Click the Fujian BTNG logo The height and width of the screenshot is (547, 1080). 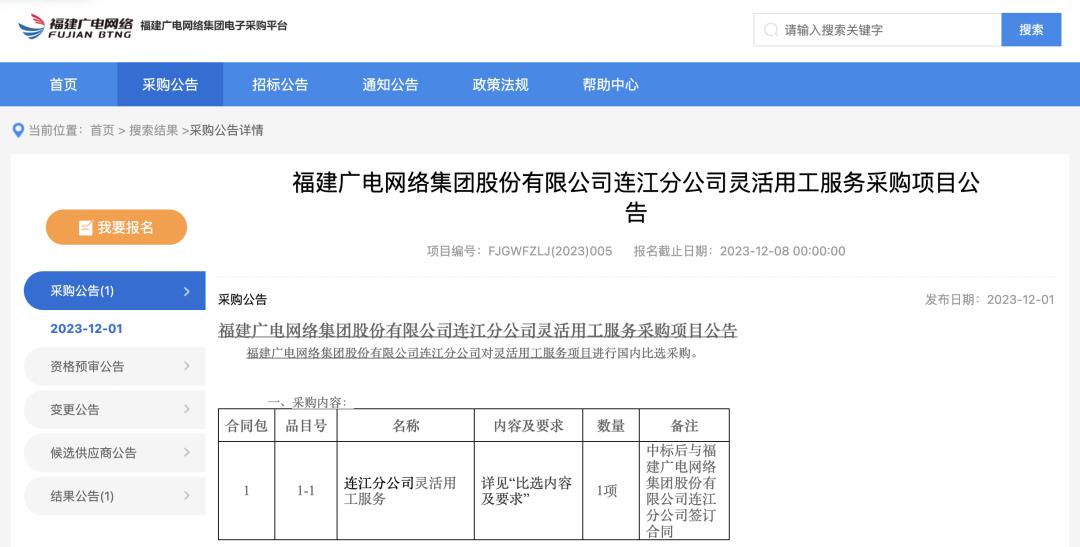pos(74,27)
